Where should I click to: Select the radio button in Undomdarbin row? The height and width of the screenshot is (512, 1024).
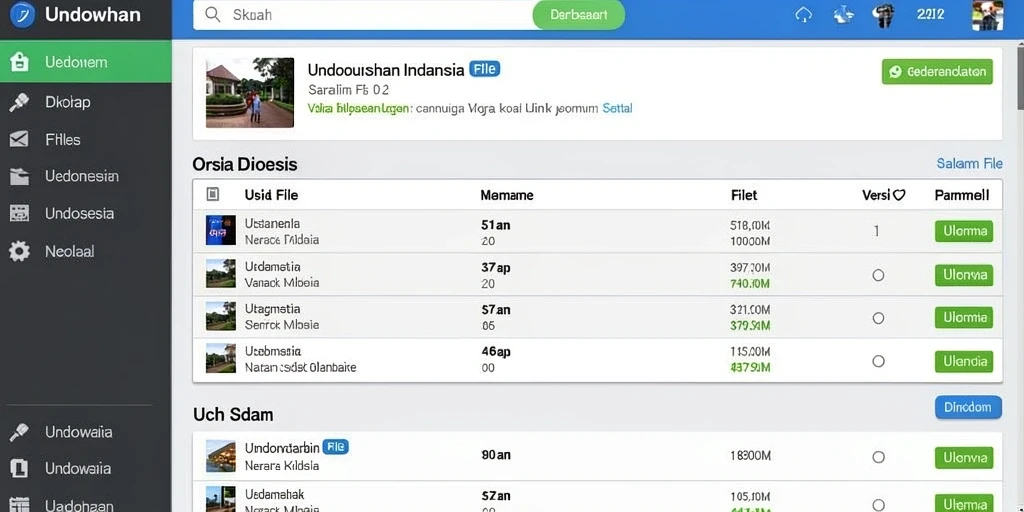[878, 457]
